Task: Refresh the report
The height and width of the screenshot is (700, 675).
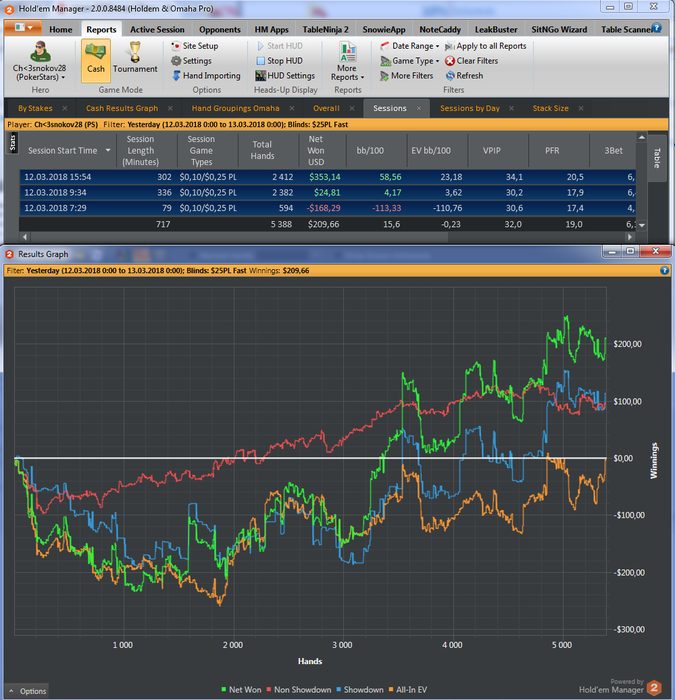Action: pos(464,76)
